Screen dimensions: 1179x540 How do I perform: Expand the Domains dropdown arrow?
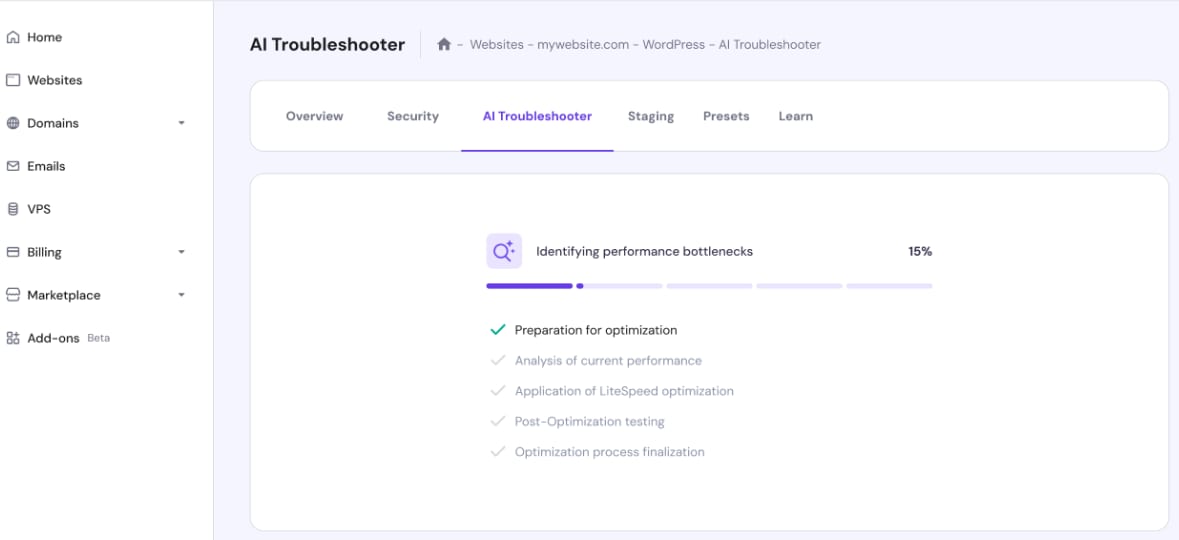click(x=181, y=124)
